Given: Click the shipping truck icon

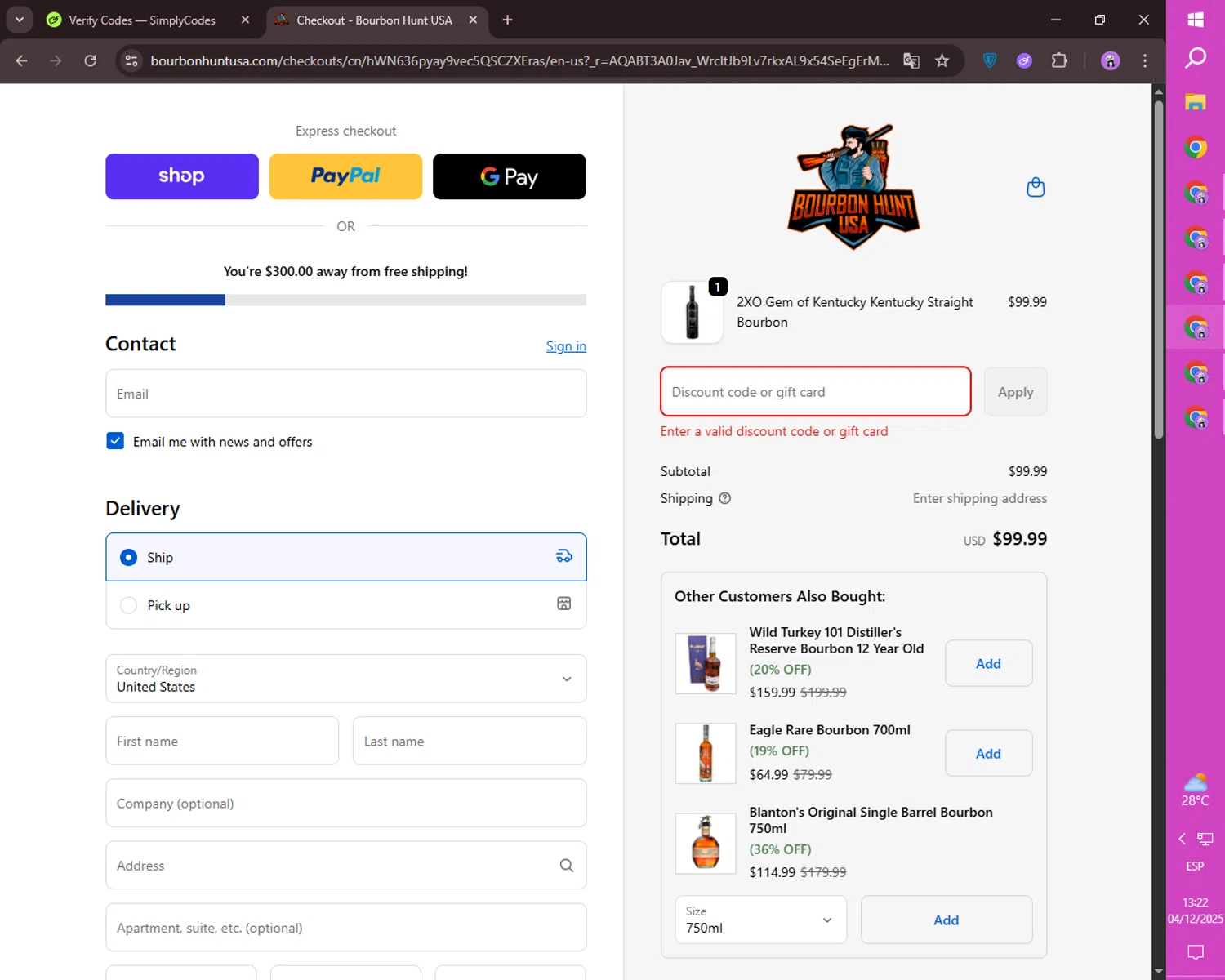Looking at the screenshot, I should point(563,556).
